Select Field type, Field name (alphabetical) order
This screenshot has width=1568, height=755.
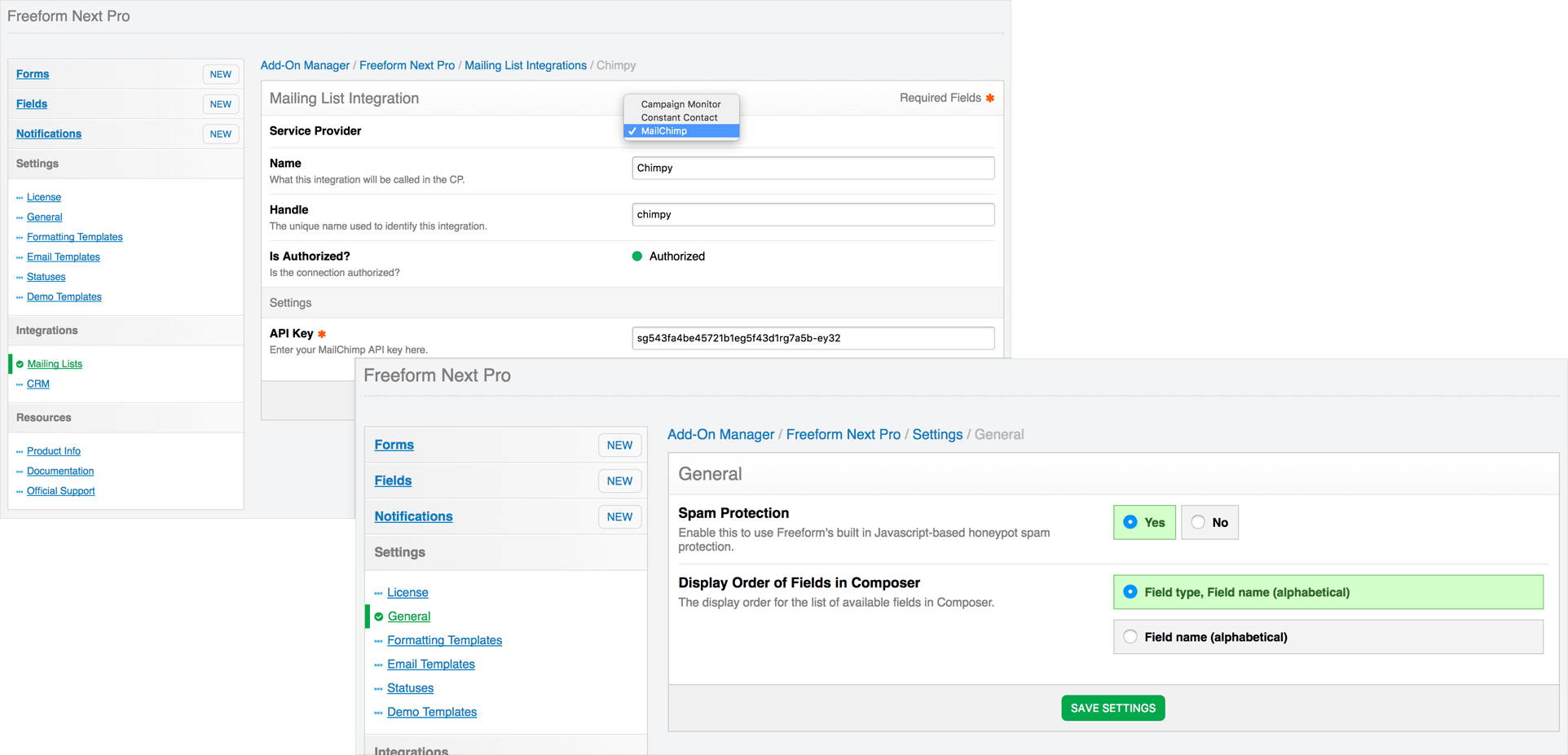[x=1328, y=592]
